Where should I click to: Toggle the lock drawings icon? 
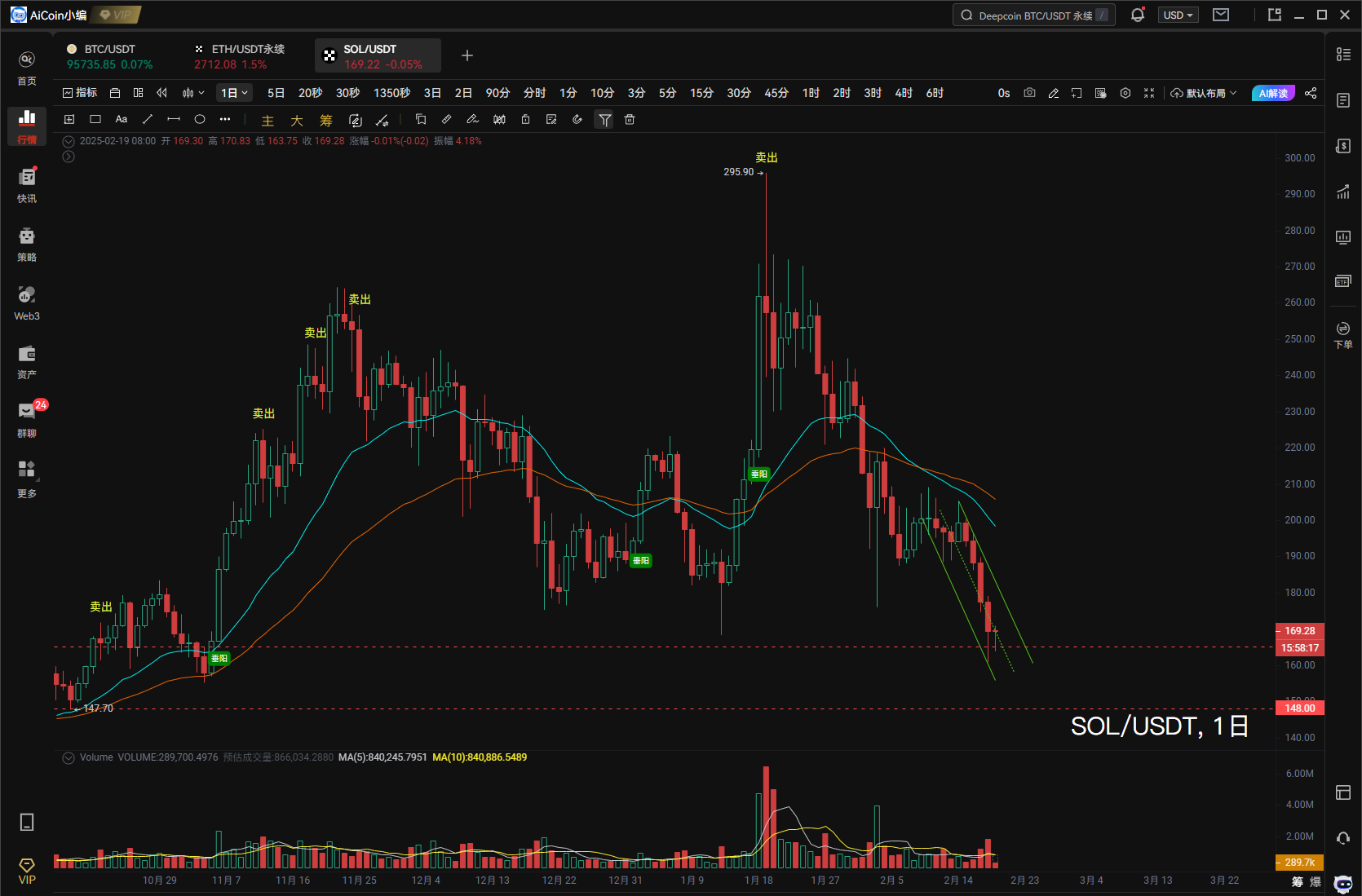pos(525,119)
